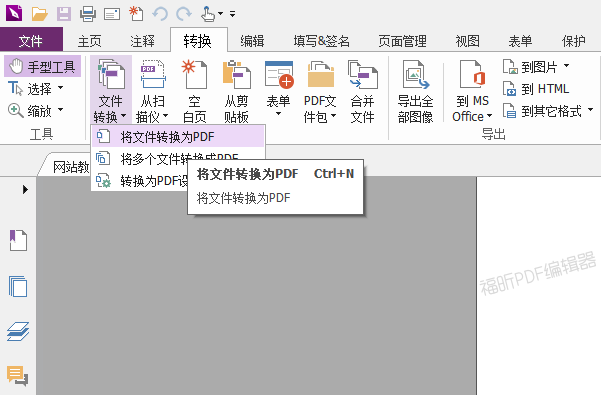Open the comments panel icon
Screen dimensions: 601x395
(x=18, y=375)
